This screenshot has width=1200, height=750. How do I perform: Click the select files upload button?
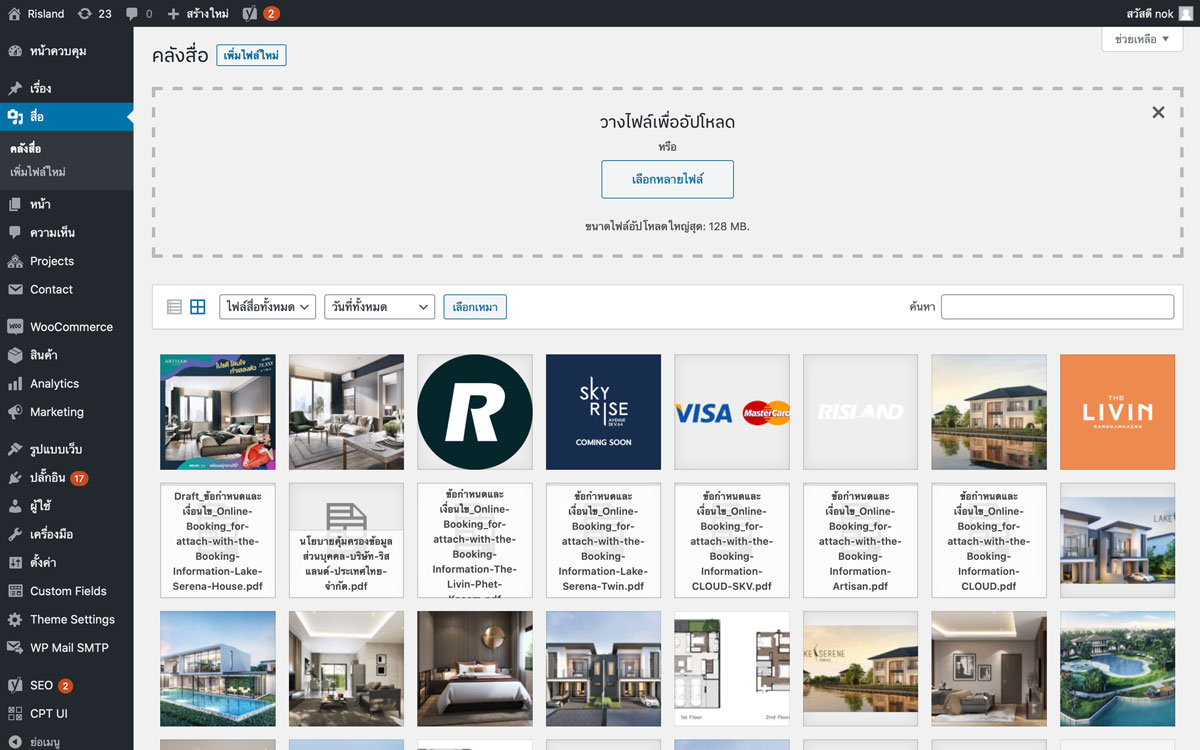(x=667, y=179)
